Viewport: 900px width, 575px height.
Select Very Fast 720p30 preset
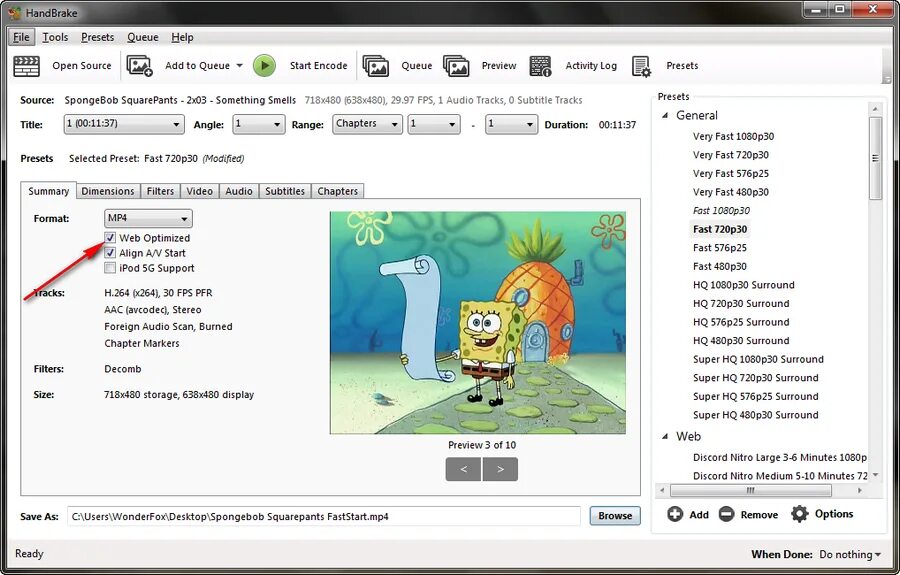point(731,154)
